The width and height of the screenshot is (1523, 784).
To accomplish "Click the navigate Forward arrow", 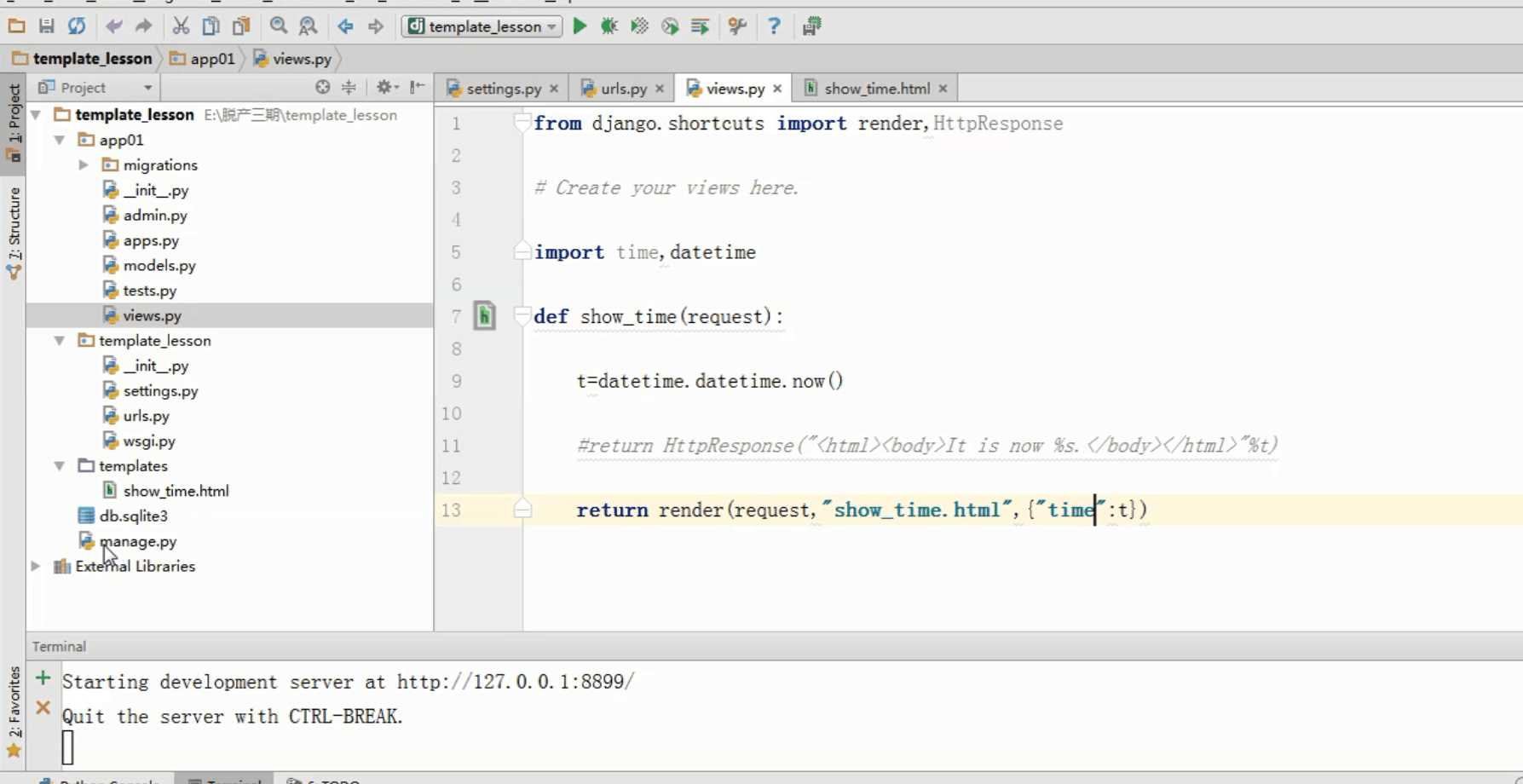I will click(x=376, y=26).
